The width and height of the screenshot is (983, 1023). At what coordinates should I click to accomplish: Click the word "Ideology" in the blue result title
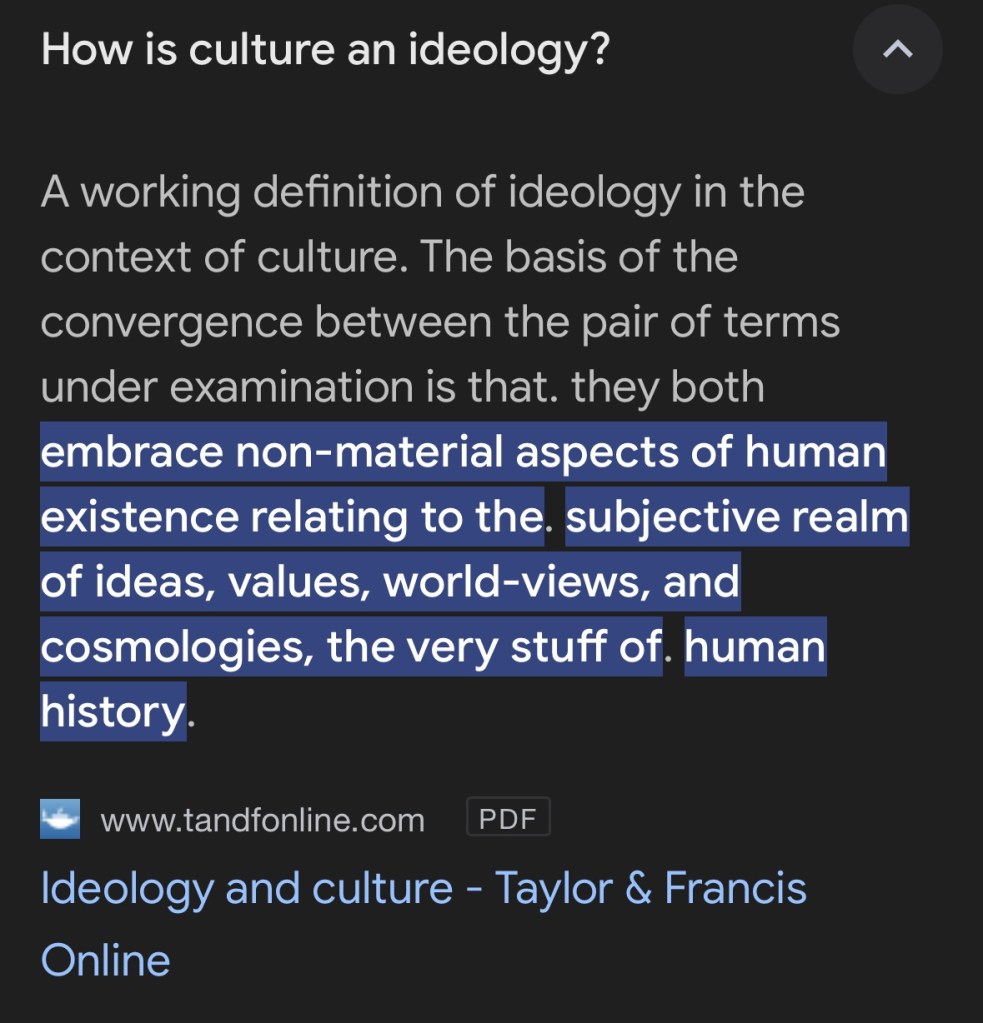coord(126,888)
